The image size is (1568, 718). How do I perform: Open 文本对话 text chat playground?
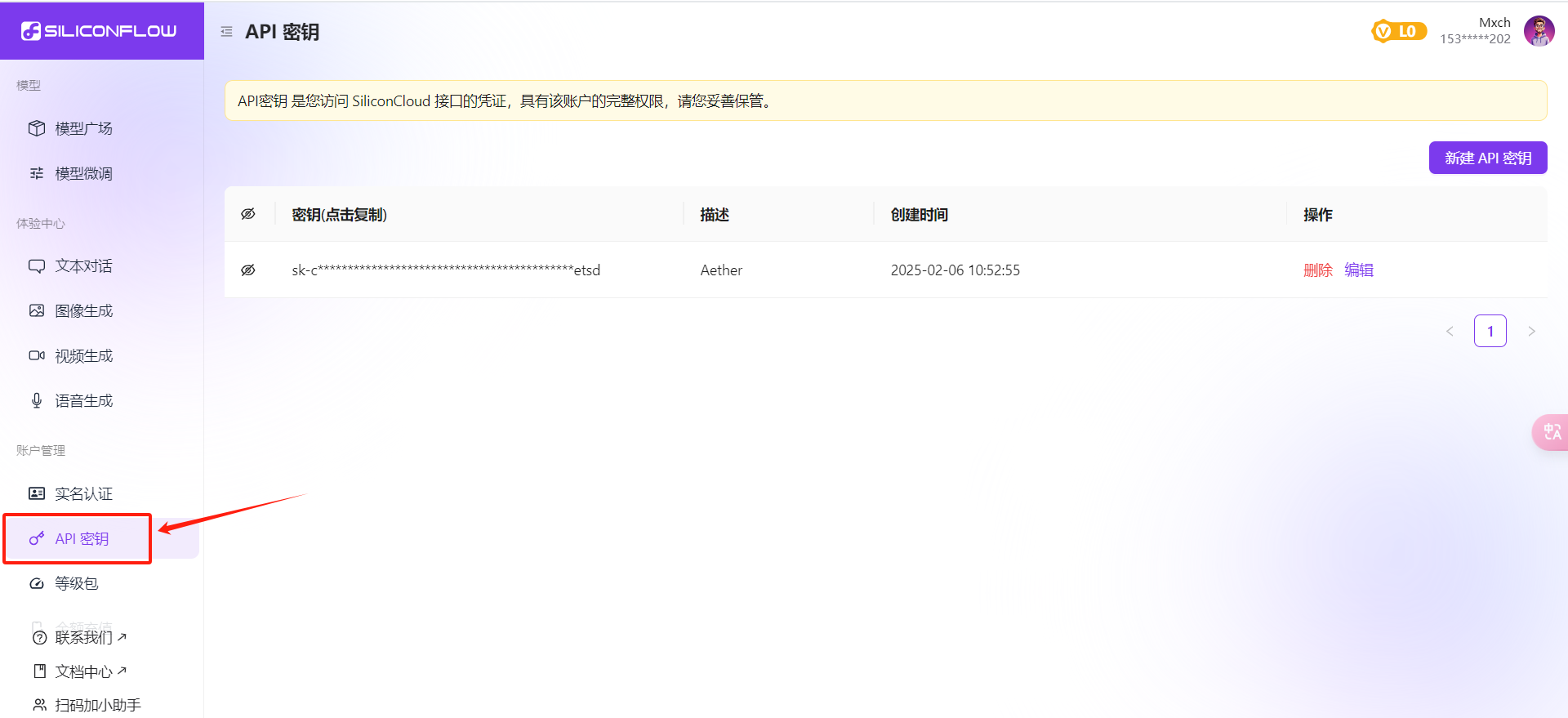pyautogui.click(x=83, y=266)
